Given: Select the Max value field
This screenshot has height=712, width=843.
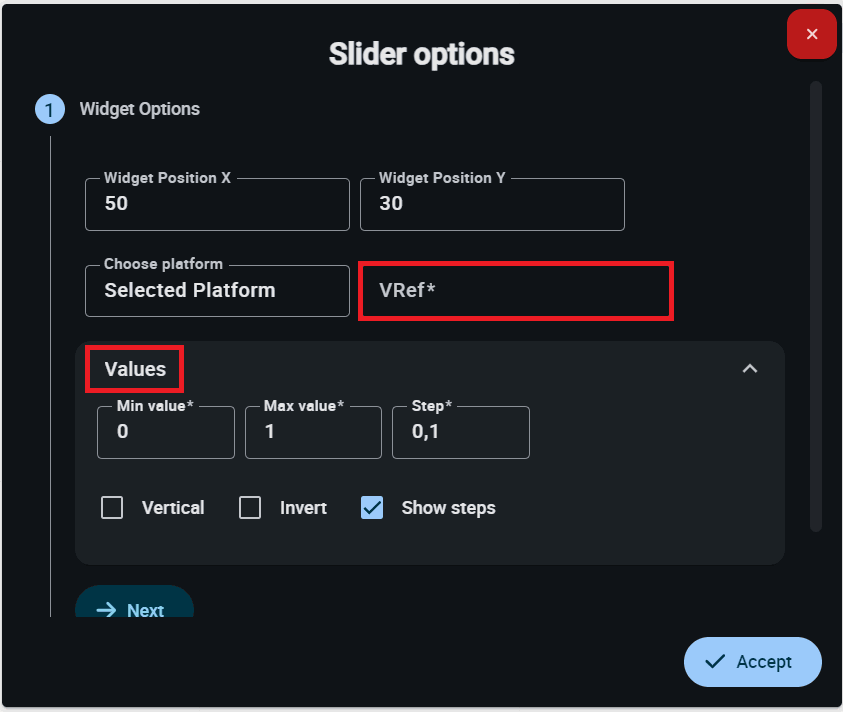Looking at the screenshot, I should (x=313, y=433).
